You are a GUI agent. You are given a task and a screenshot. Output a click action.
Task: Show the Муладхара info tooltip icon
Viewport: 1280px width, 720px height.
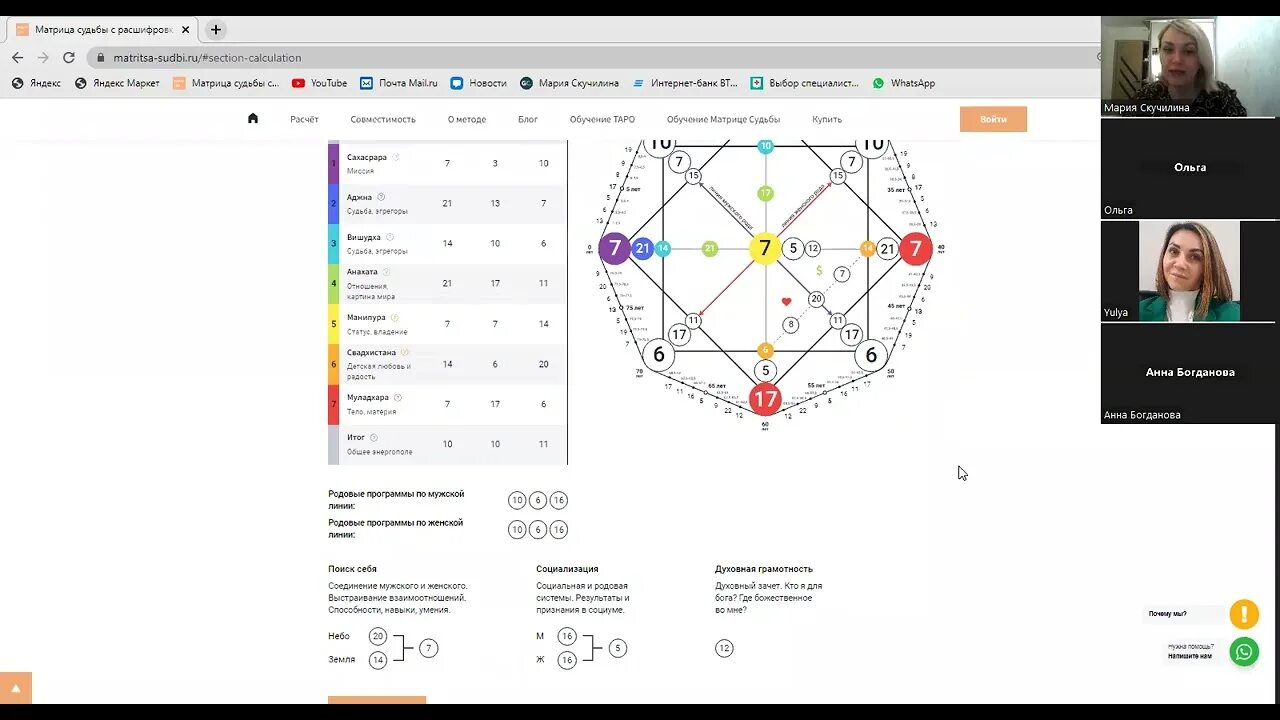pos(398,397)
